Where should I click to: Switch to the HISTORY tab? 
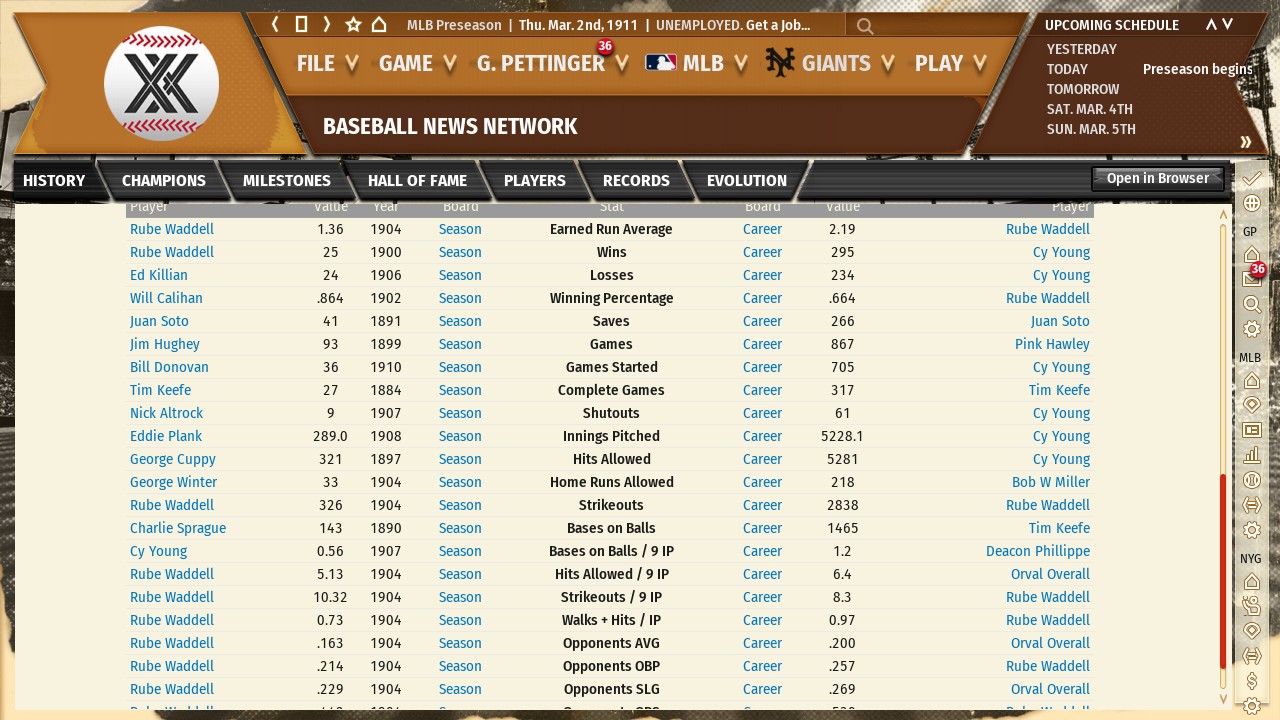54,181
